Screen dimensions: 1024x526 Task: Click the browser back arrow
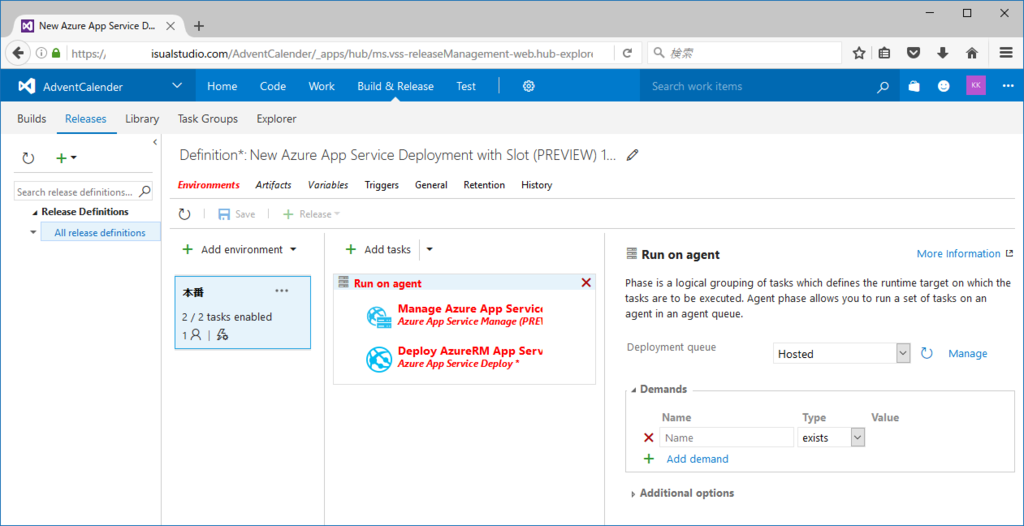pyautogui.click(x=18, y=53)
